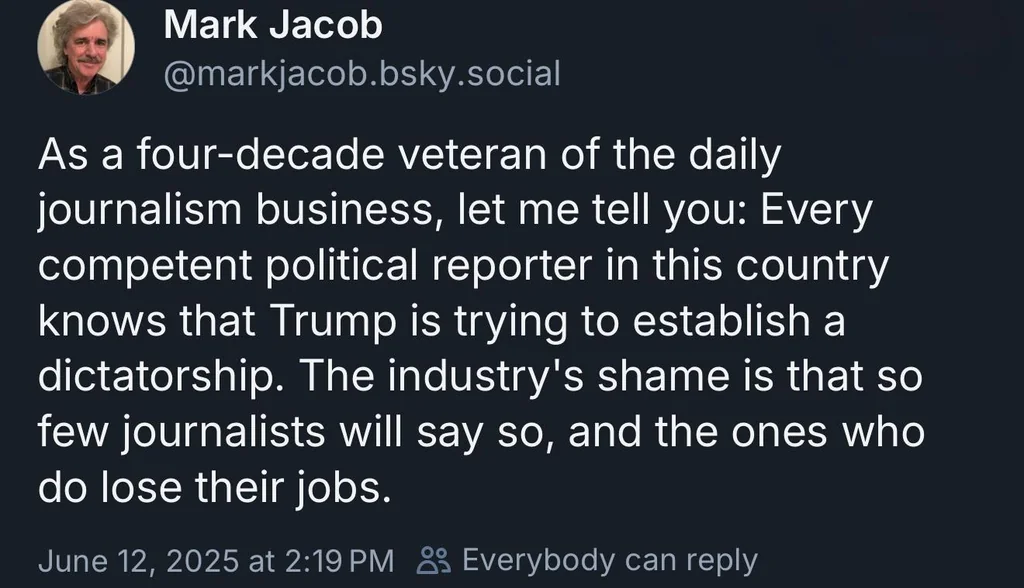1024x588 pixels.
Task: Click the word "journalists" in the post
Action: 223,433
